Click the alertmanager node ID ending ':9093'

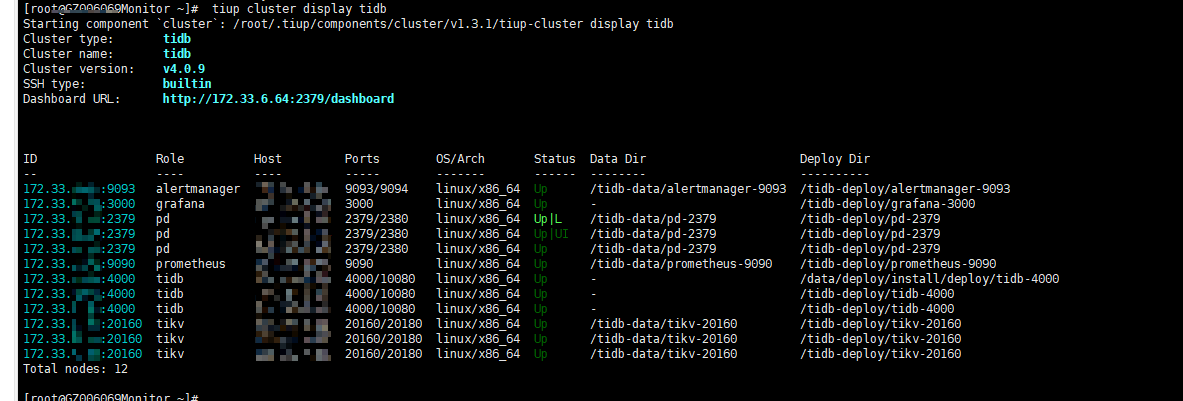pyautogui.click(x=79, y=189)
